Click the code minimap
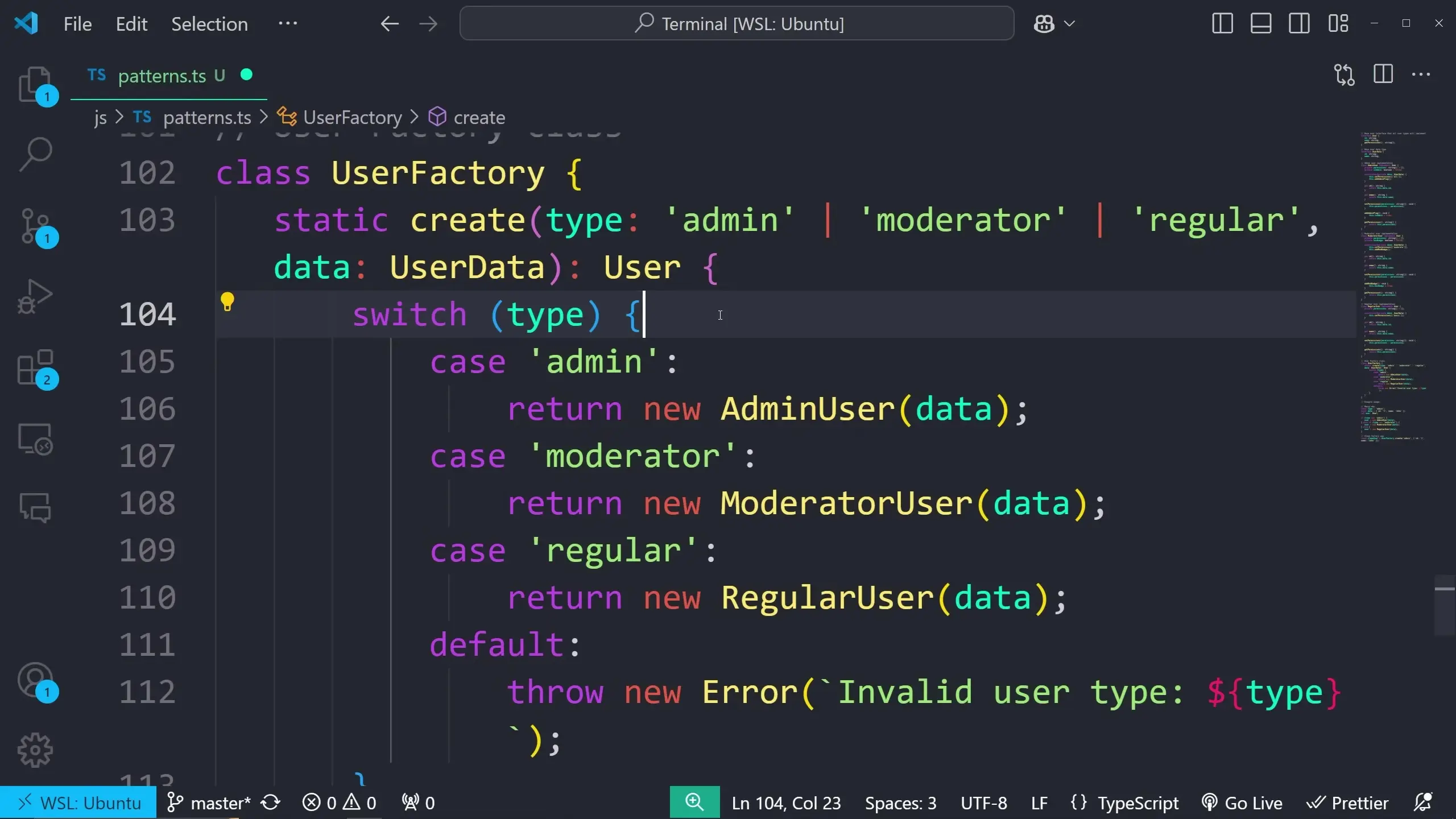Screen dimensions: 1456x819 coord(1393,287)
